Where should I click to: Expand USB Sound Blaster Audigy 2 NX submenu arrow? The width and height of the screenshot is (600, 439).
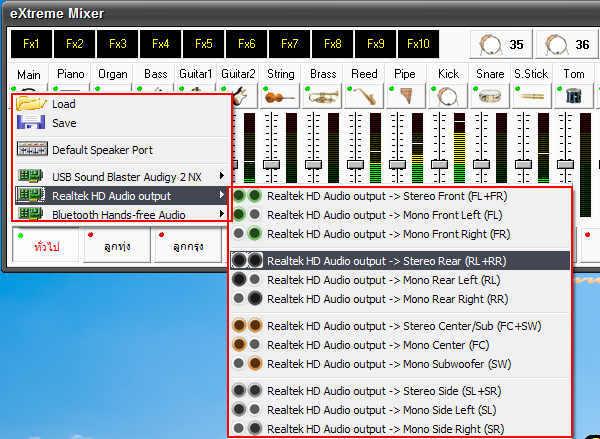coord(222,176)
